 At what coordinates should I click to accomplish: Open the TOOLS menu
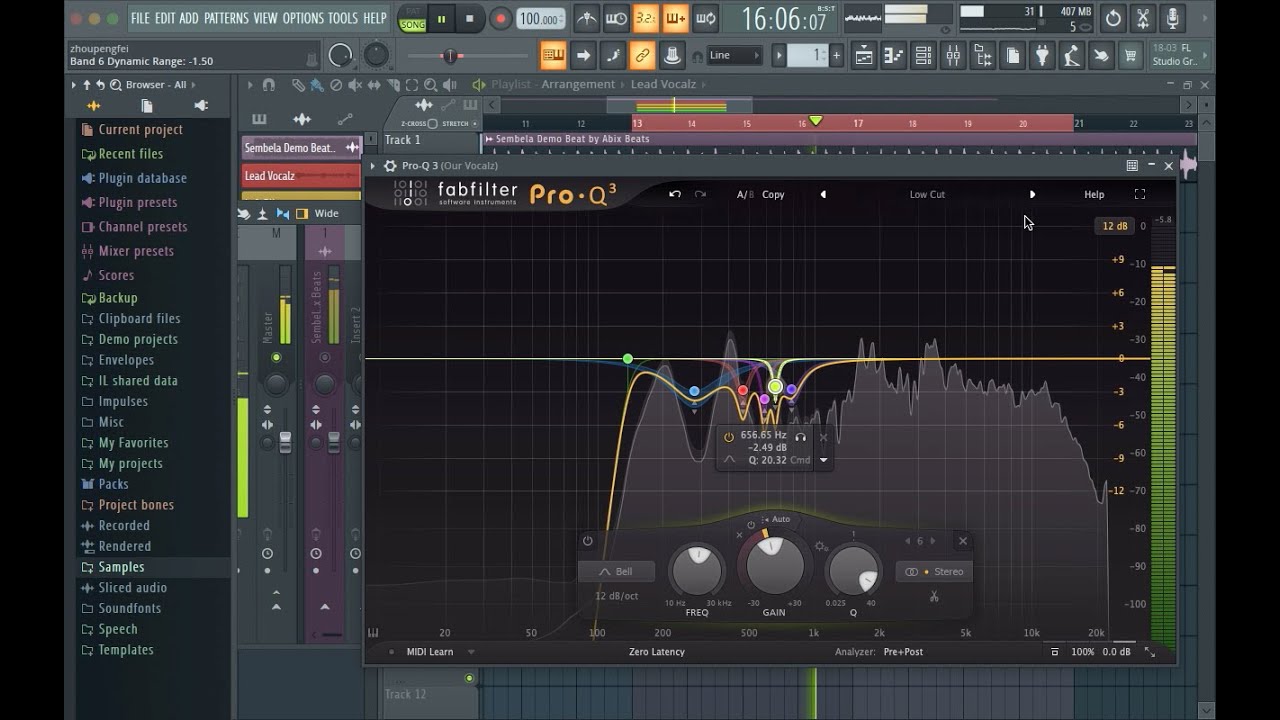[343, 18]
